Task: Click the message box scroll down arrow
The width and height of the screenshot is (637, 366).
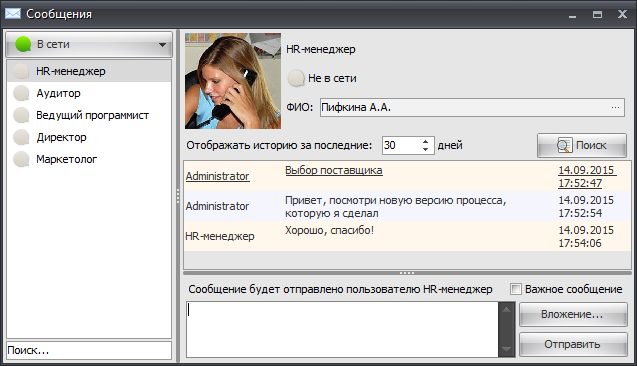Action: pos(507,349)
